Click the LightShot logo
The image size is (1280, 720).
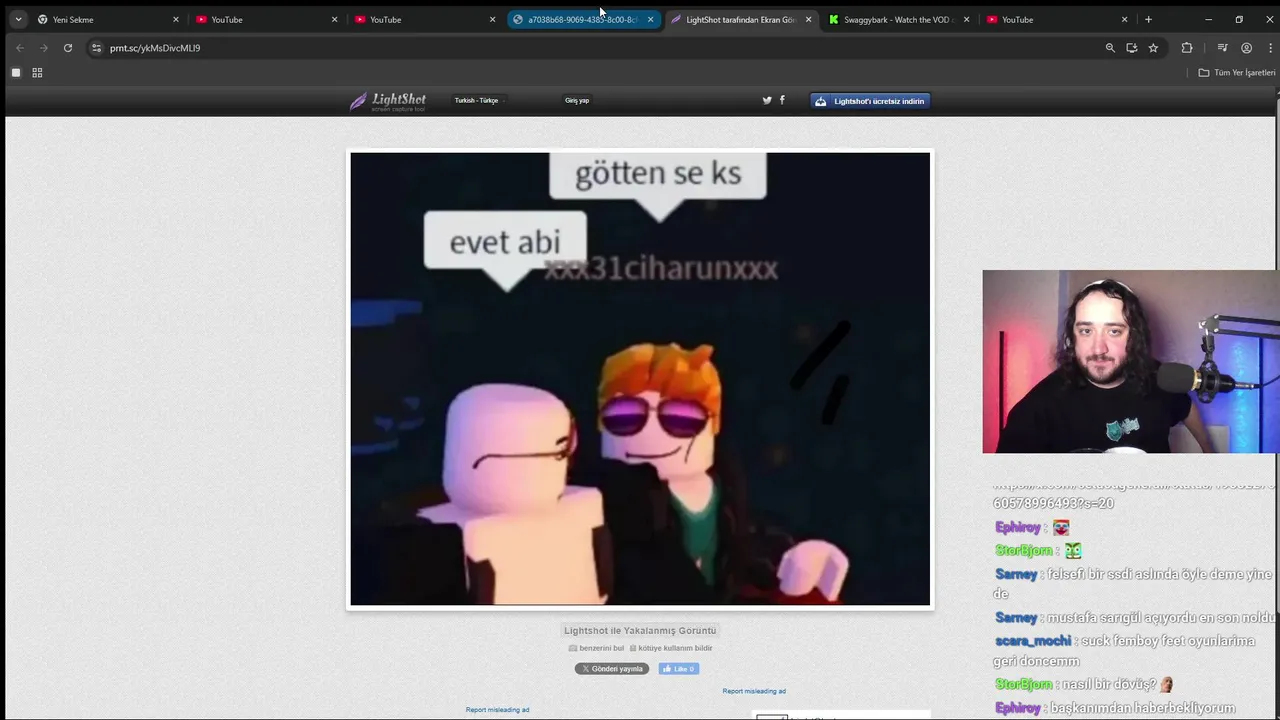click(x=388, y=100)
